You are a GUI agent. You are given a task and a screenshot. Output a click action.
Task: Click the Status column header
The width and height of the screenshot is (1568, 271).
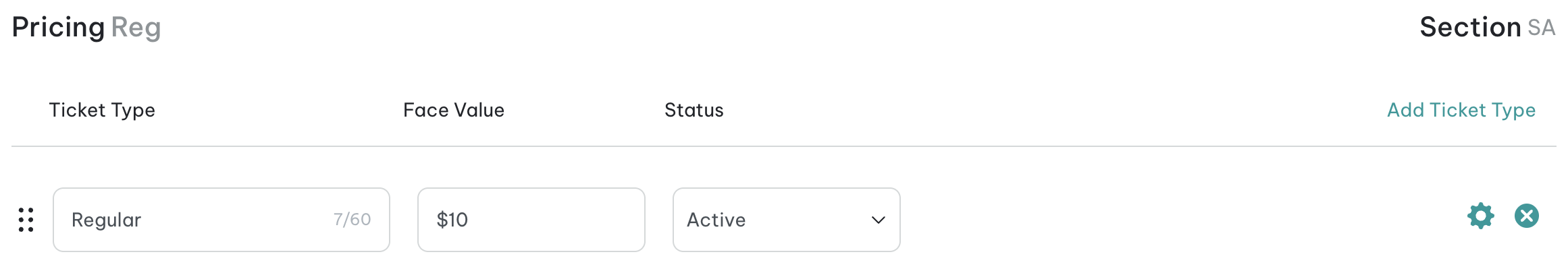point(694,110)
